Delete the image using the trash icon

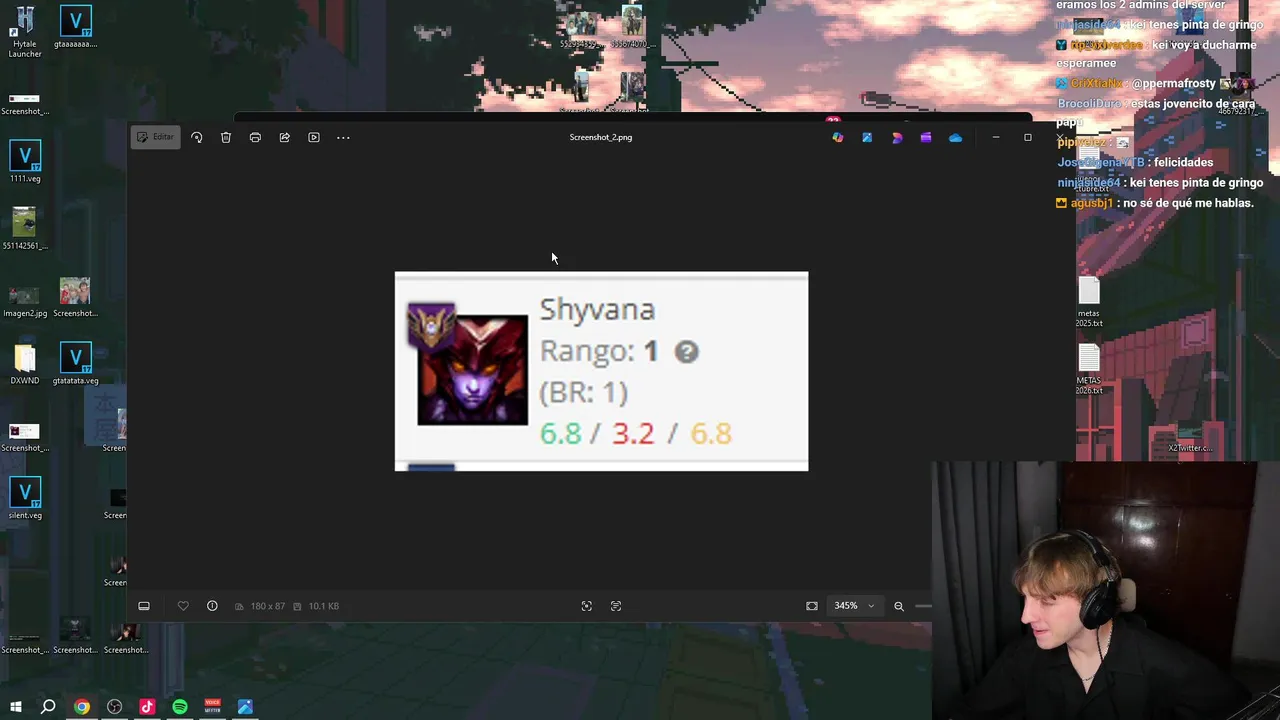click(x=226, y=137)
